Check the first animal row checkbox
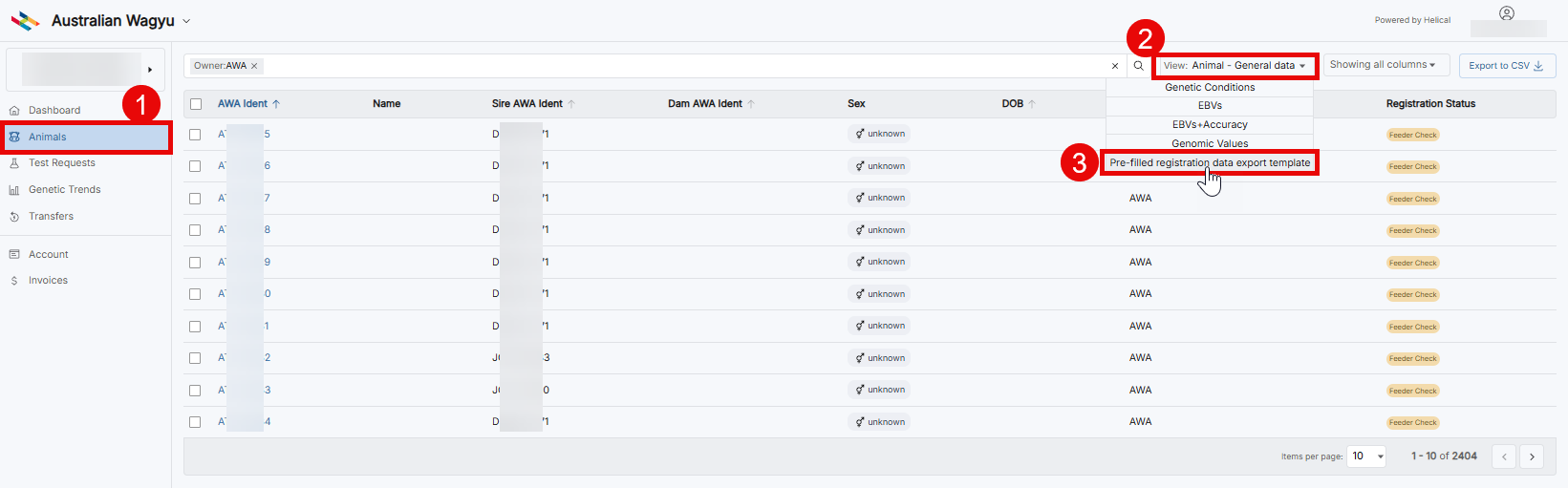1568x488 pixels. pyautogui.click(x=195, y=135)
